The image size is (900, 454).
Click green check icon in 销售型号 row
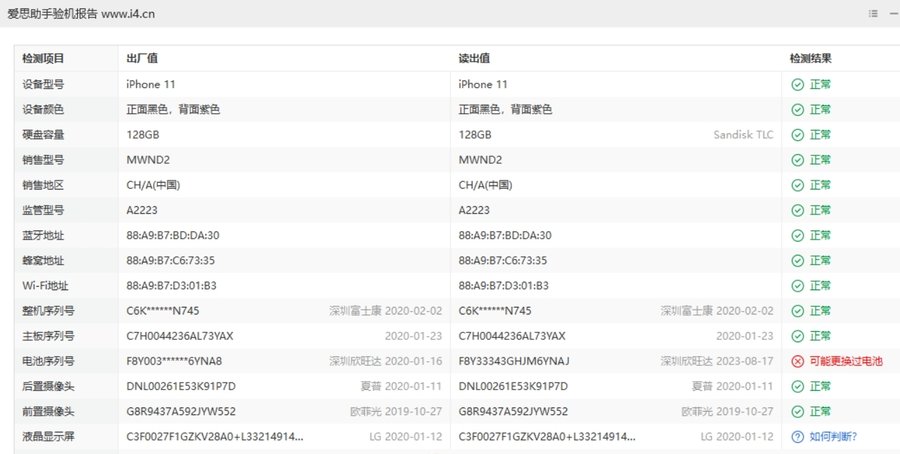[x=797, y=160]
